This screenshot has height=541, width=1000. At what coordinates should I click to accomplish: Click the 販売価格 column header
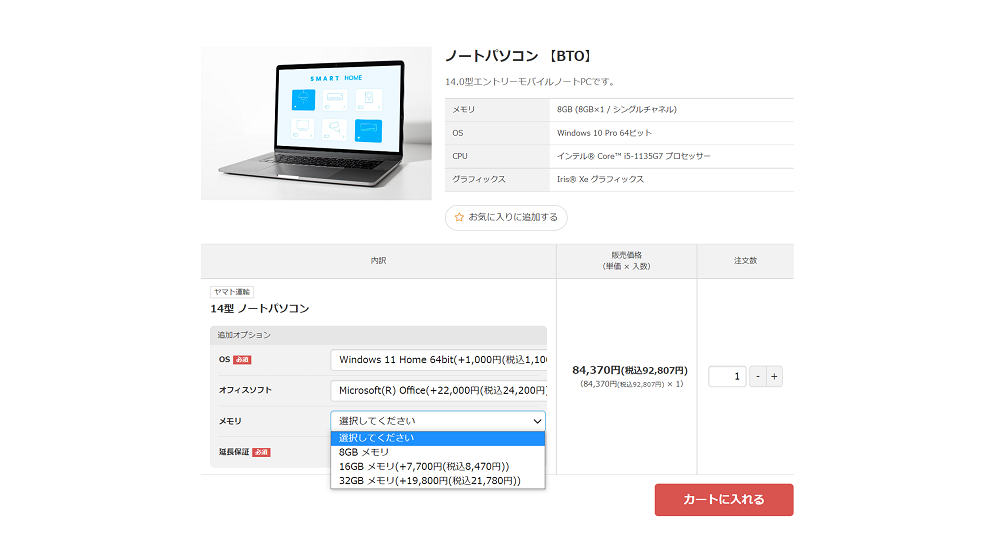tap(626, 260)
